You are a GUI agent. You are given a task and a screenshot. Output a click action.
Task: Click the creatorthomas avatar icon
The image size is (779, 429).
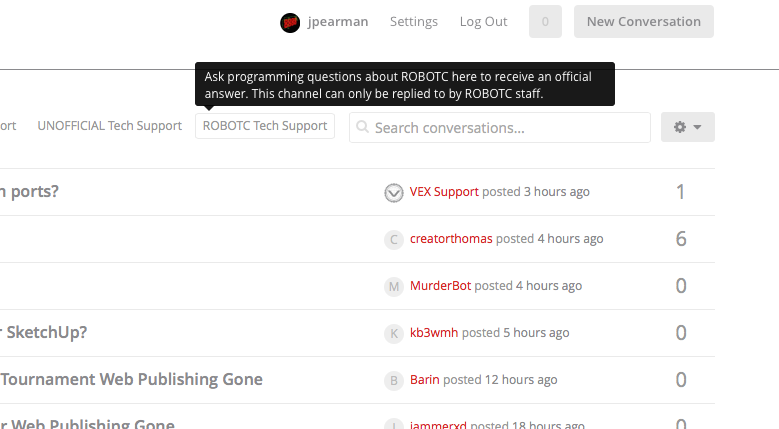pos(394,240)
